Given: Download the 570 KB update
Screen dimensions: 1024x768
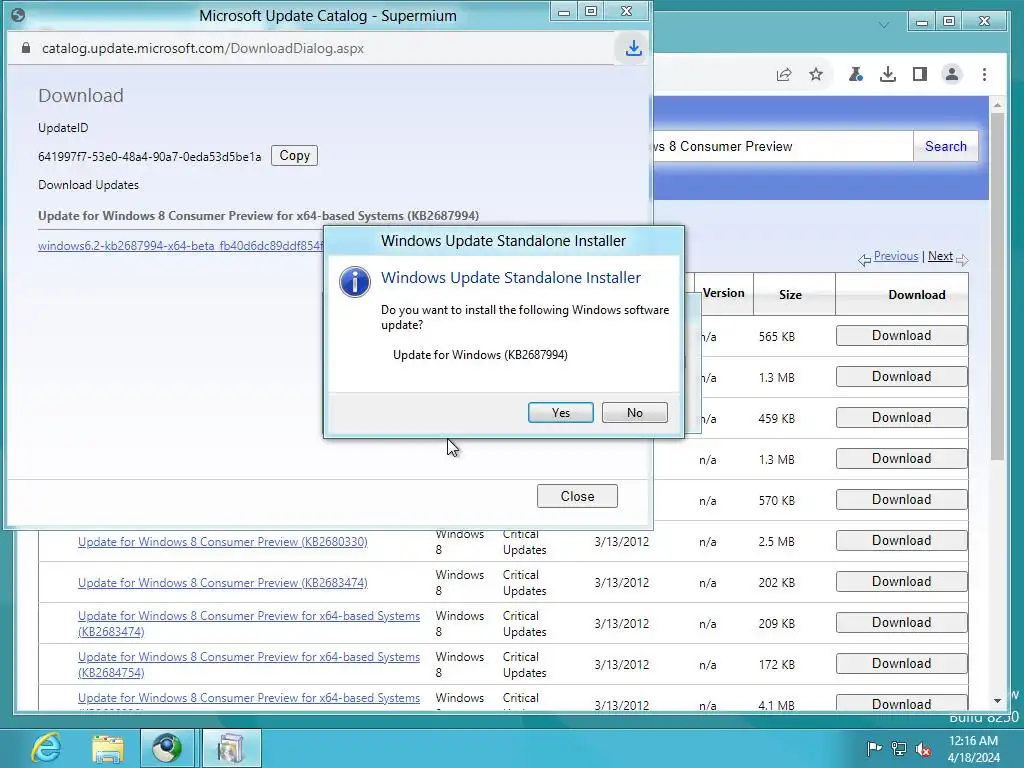Looking at the screenshot, I should [x=901, y=500].
